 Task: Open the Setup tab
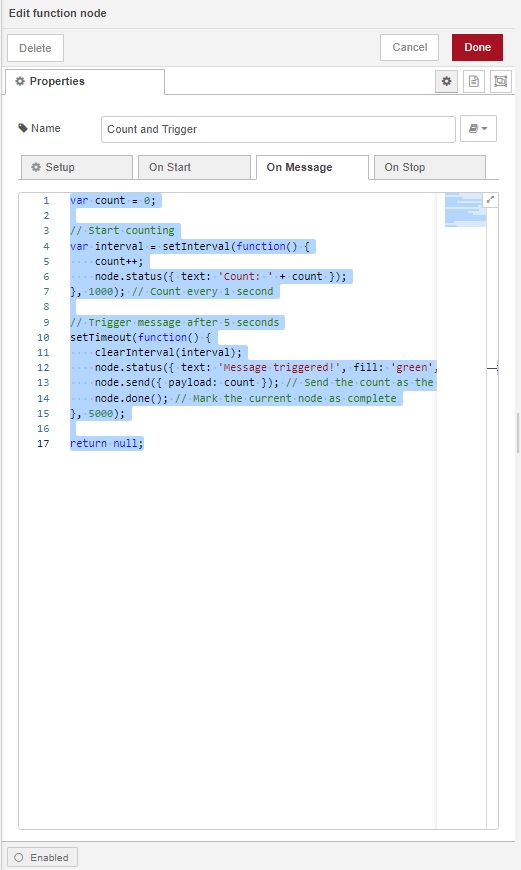point(77,167)
